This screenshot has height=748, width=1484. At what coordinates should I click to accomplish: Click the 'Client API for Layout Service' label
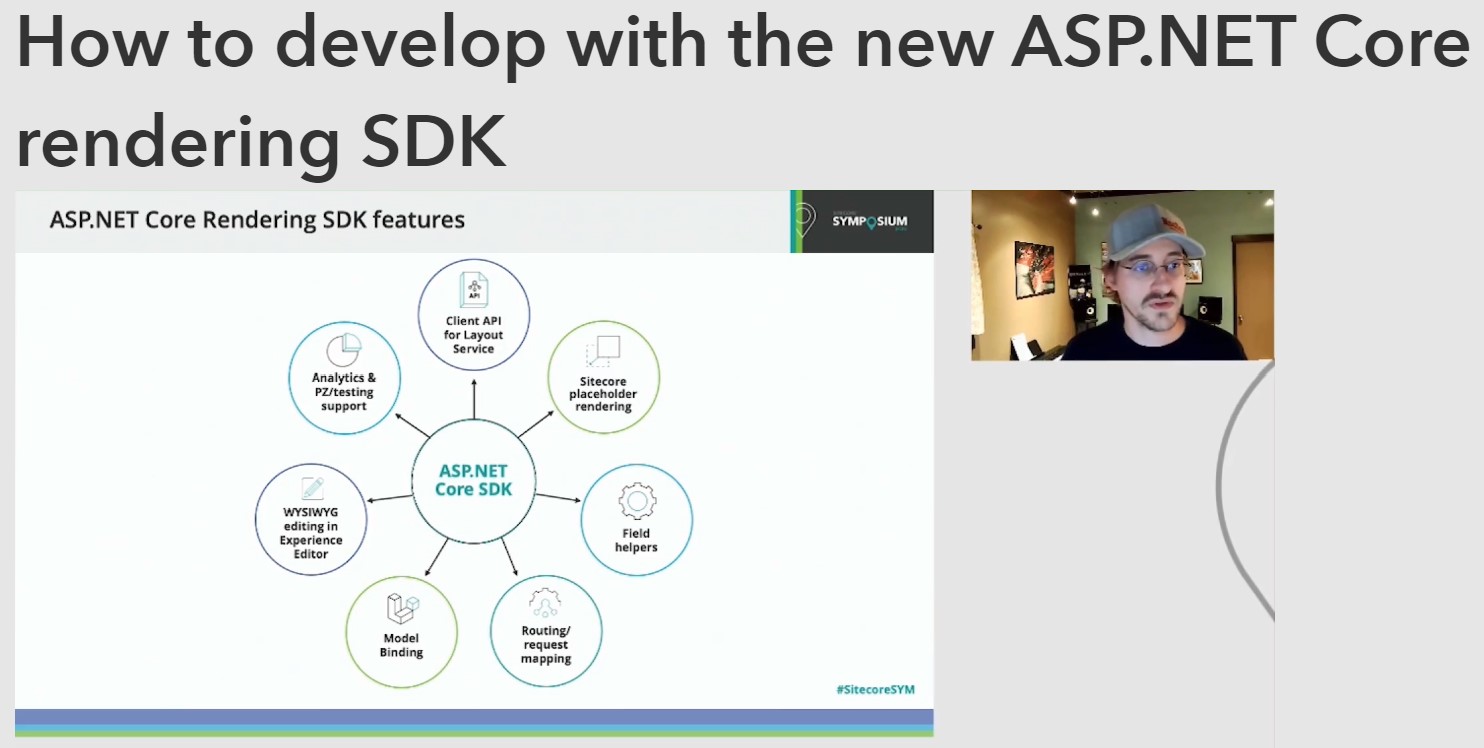473,335
